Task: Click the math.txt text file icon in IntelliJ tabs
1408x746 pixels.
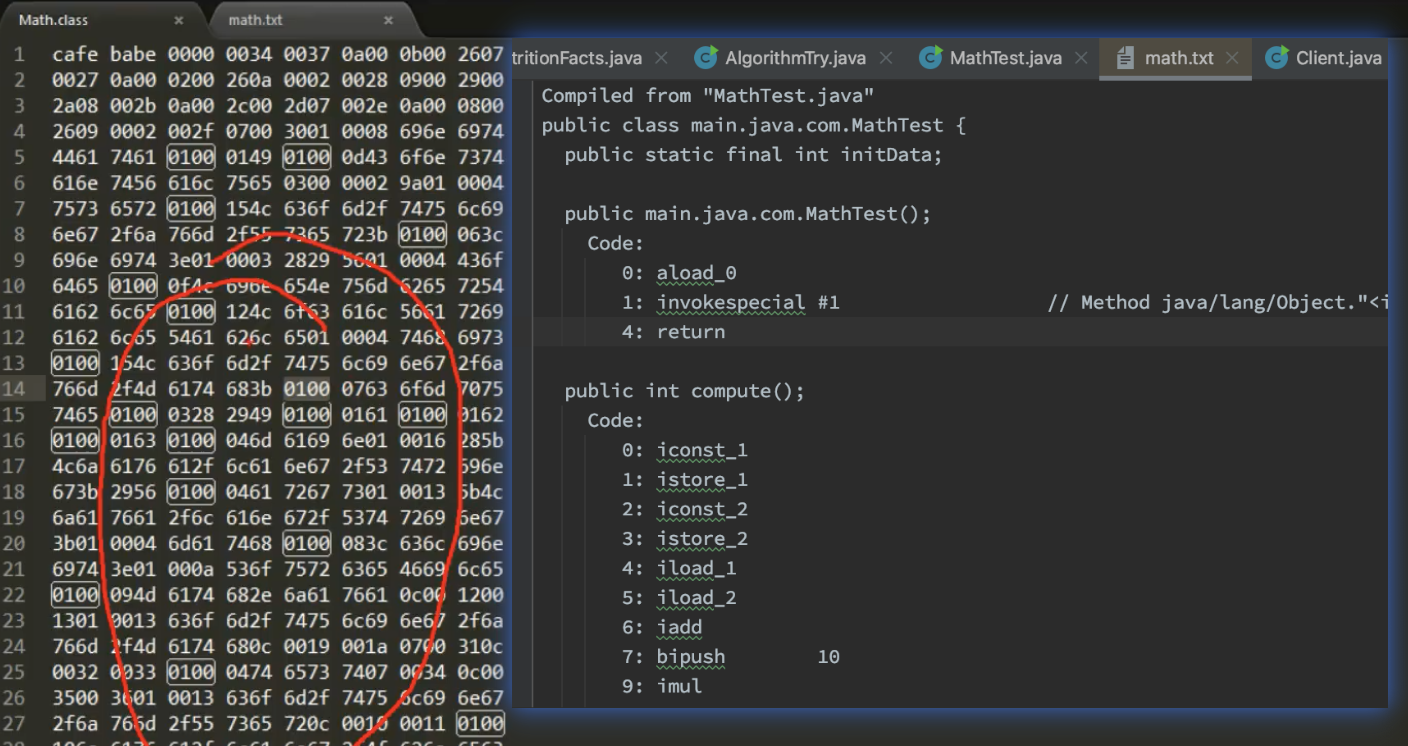Action: coord(1125,58)
